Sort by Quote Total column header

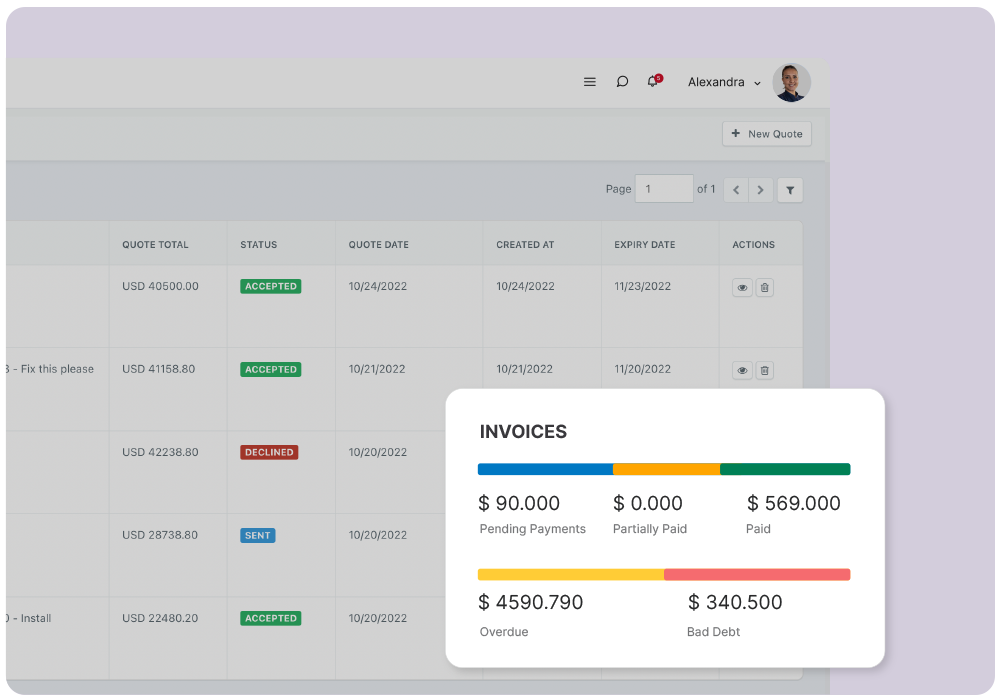click(155, 245)
